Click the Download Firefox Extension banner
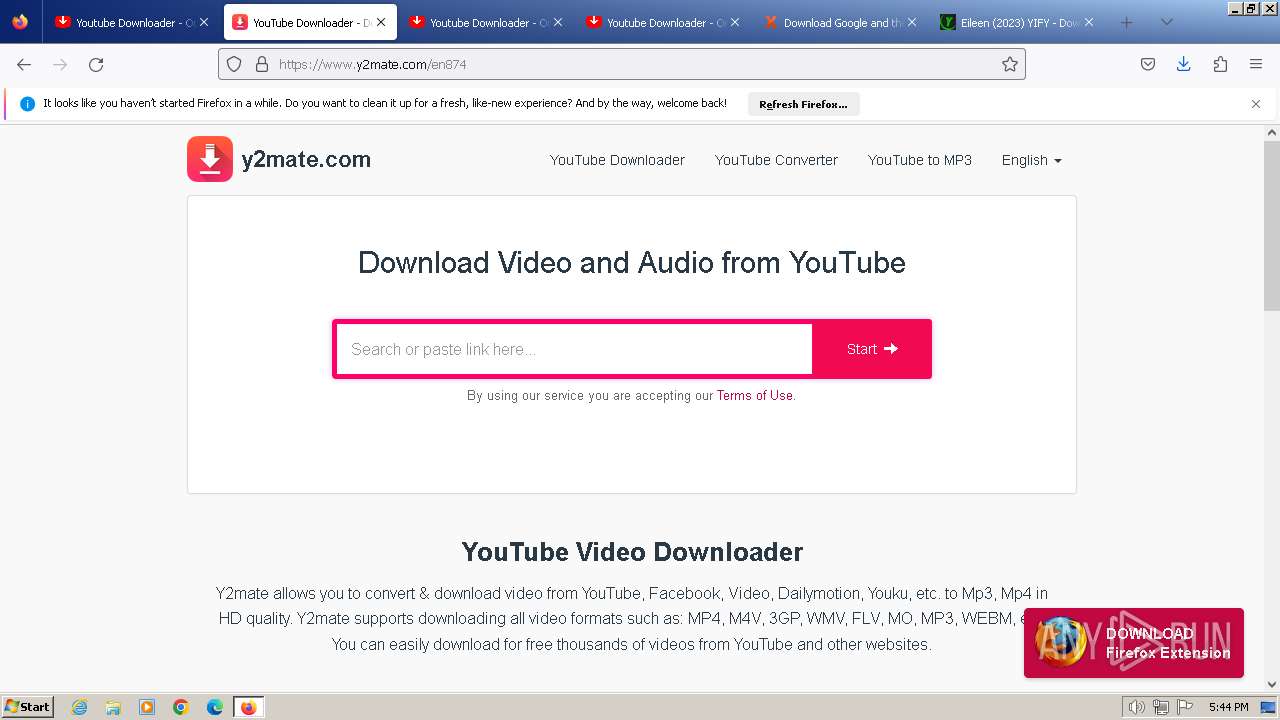The height and width of the screenshot is (720, 1280). [x=1134, y=643]
